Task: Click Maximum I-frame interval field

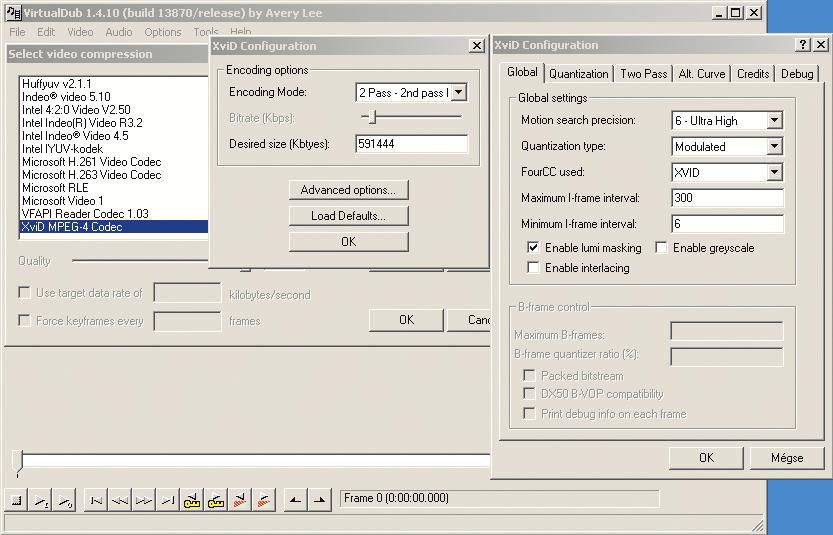Action: point(727,198)
